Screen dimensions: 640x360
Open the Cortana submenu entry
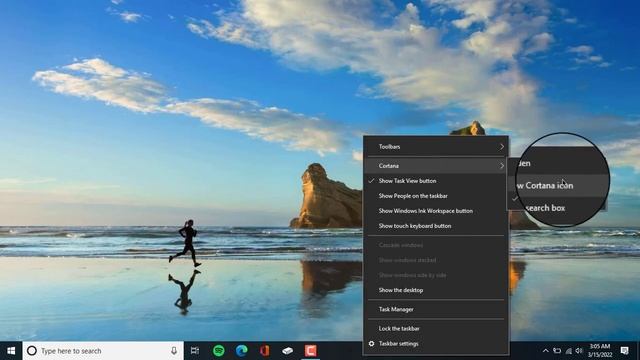click(436, 166)
